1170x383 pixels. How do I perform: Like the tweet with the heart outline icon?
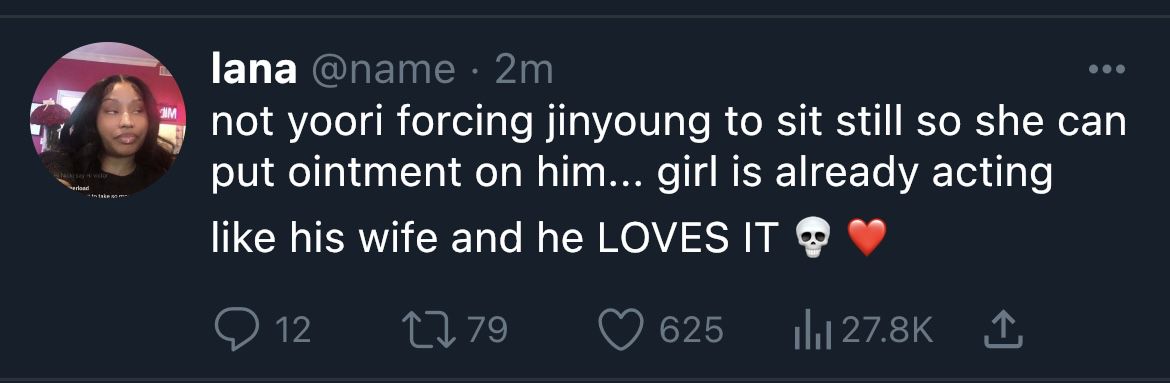coord(621,331)
